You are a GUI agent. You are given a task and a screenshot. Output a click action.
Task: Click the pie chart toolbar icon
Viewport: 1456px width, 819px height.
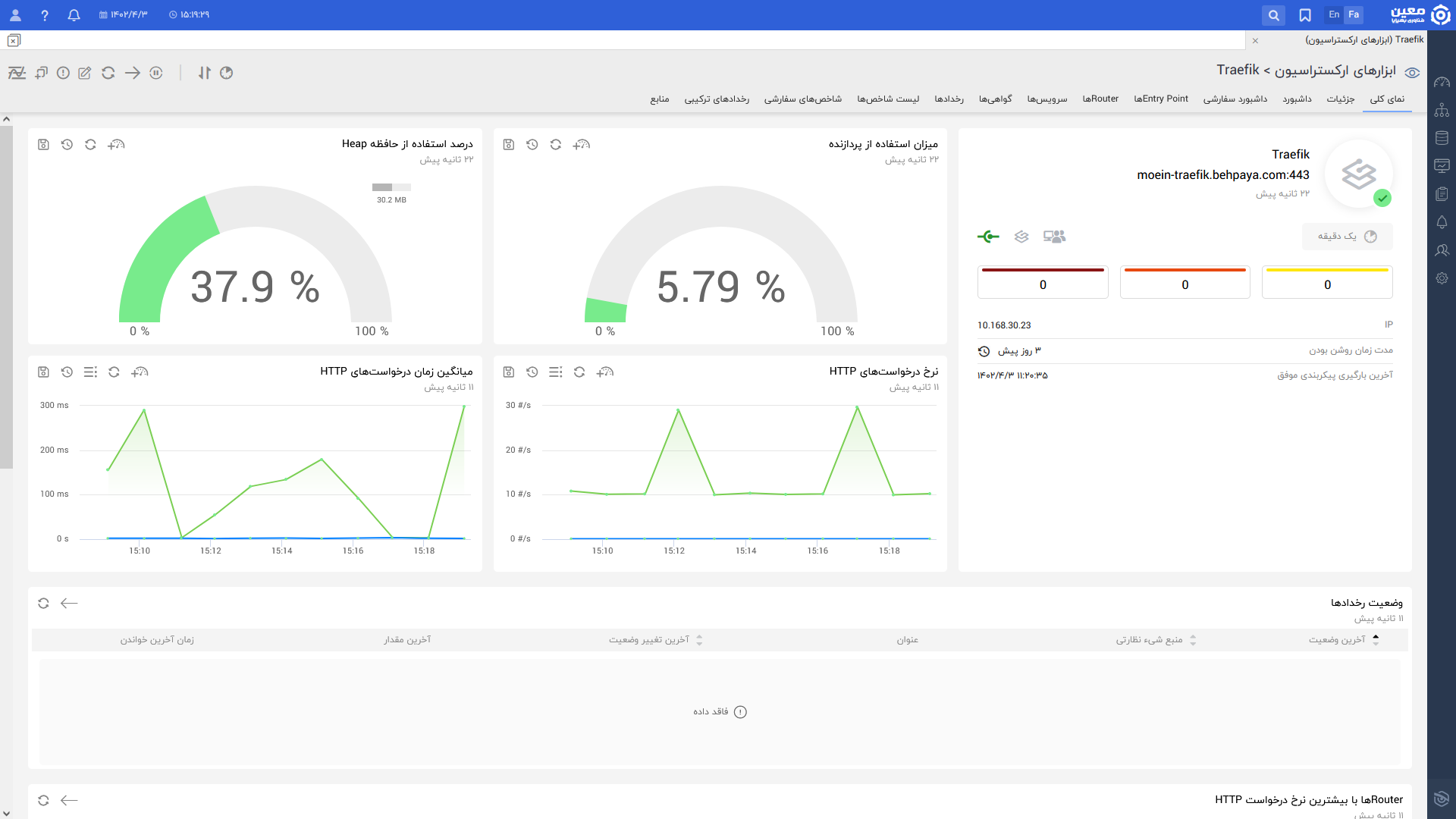point(226,73)
